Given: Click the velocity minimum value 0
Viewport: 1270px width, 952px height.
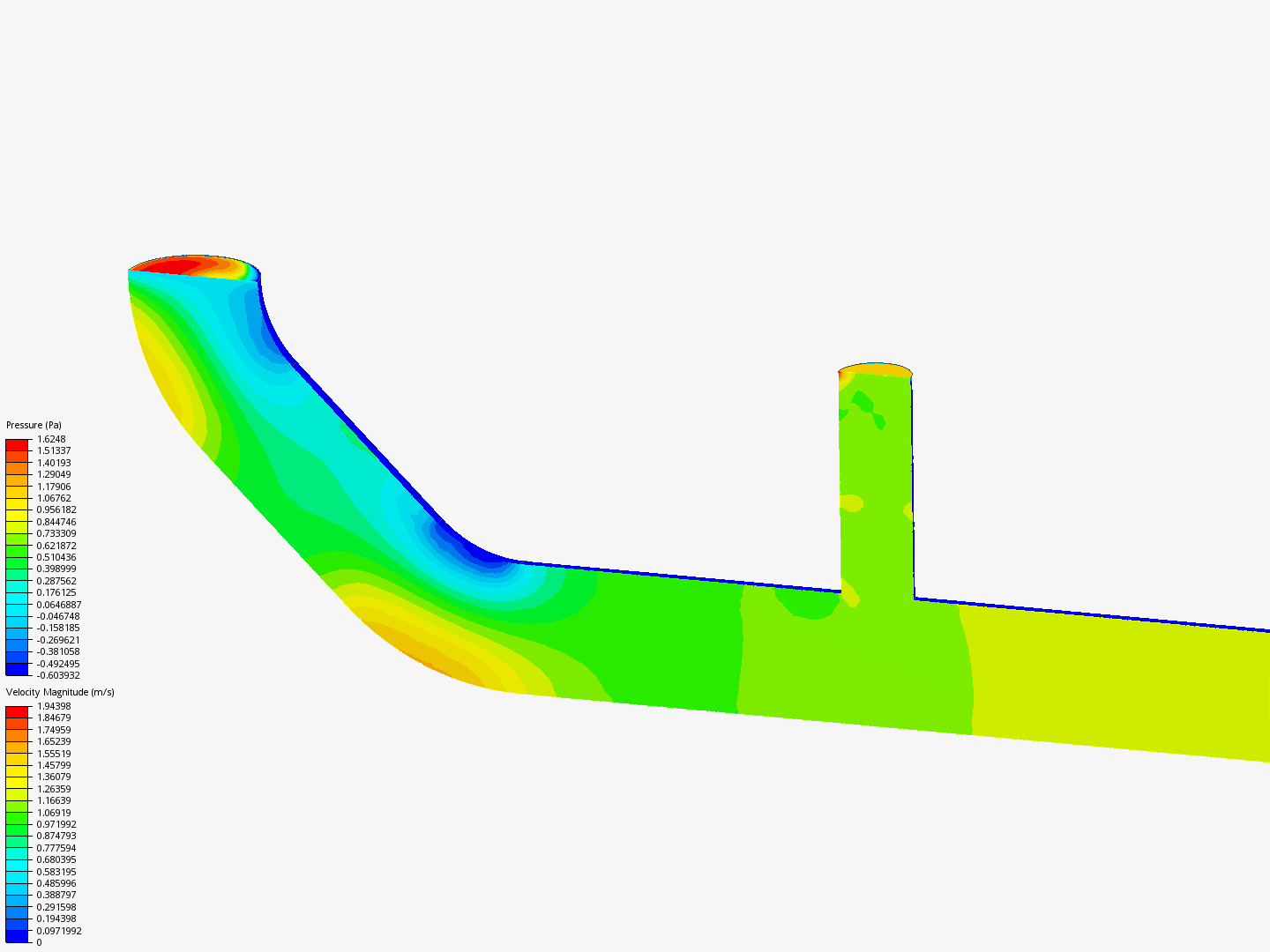Looking at the screenshot, I should 39,942.
